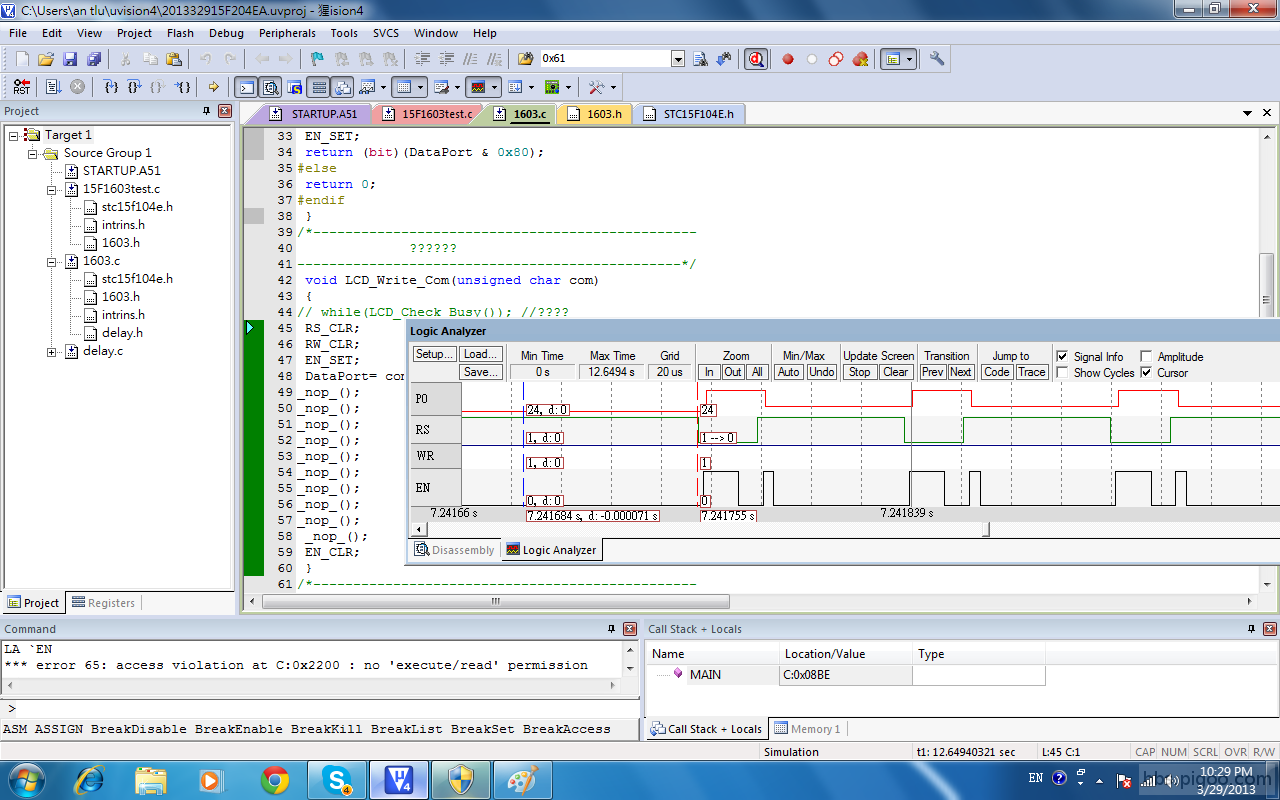Image resolution: width=1280 pixels, height=800 pixels.
Task: Open Configuration with the wrench icon
Action: [937, 58]
